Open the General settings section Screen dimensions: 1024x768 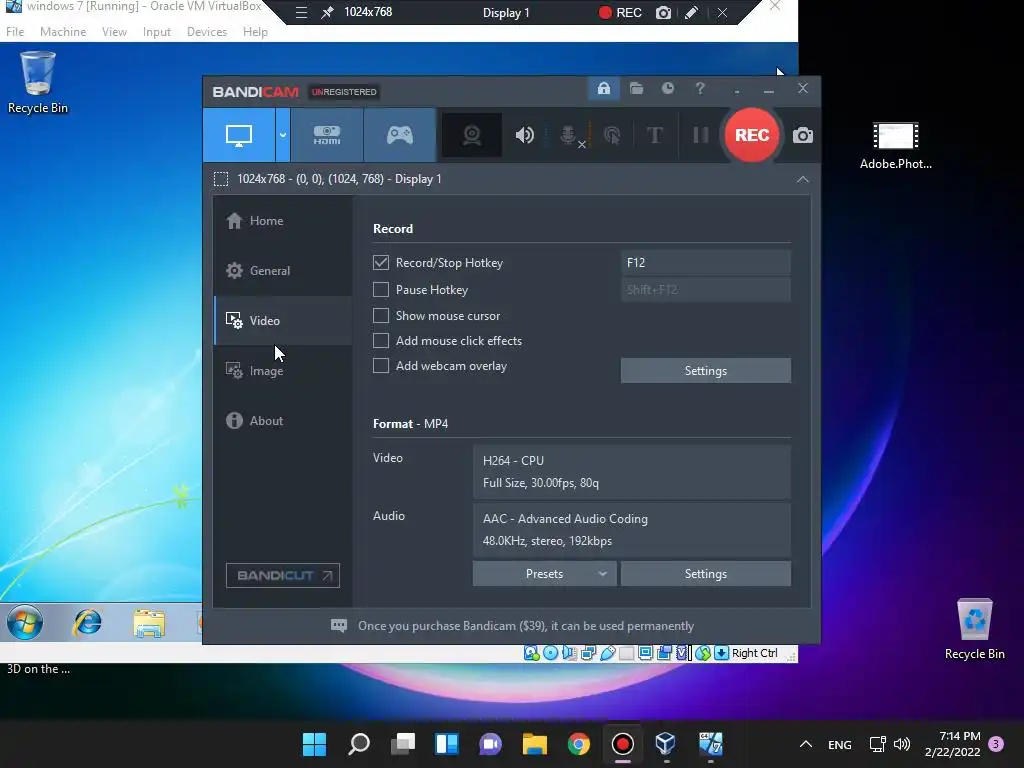point(282,270)
